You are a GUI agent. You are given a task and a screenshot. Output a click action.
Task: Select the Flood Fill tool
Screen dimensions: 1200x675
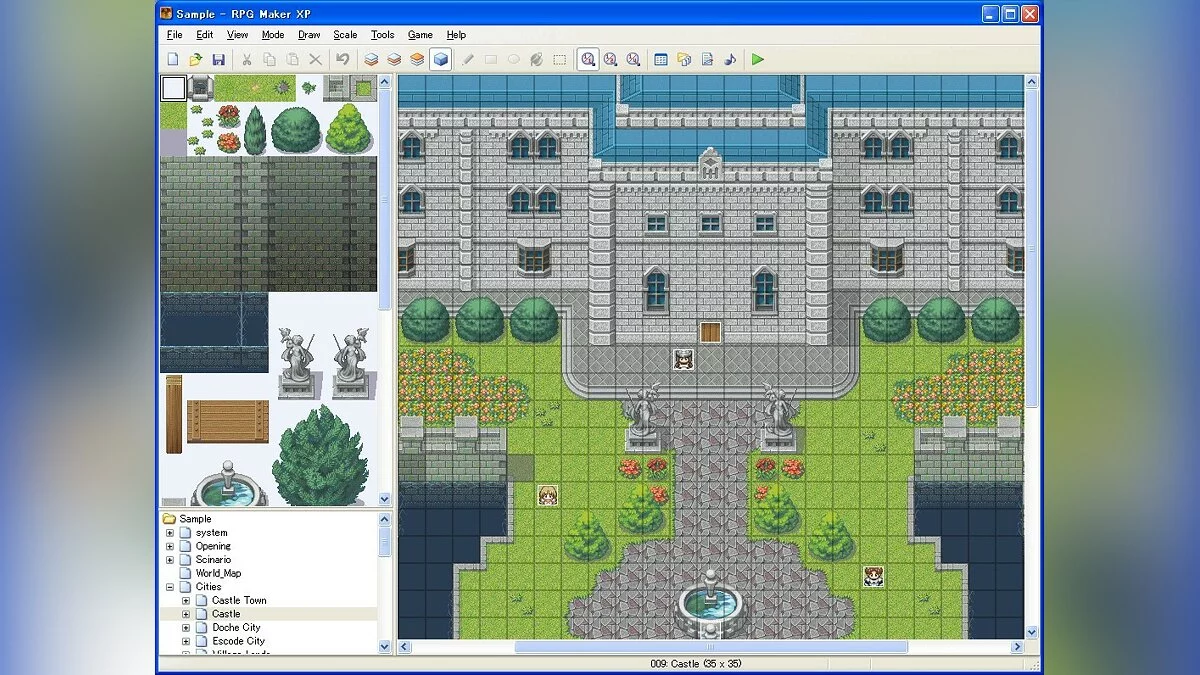536,60
